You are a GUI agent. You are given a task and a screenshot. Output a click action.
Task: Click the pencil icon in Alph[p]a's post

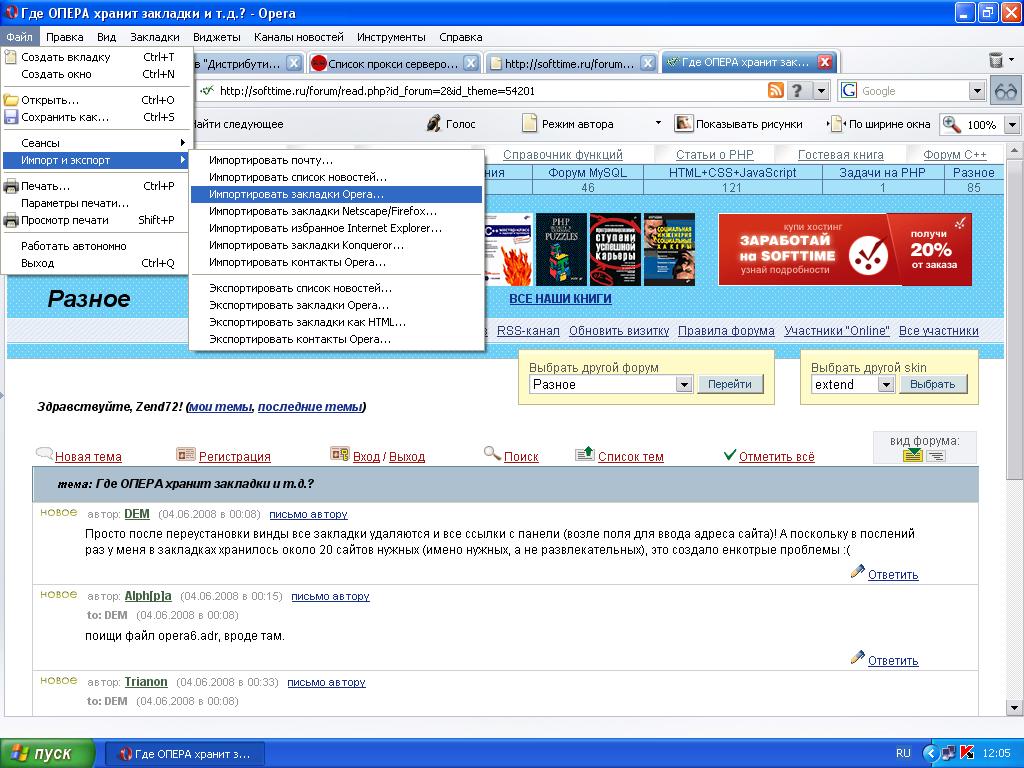point(857,657)
